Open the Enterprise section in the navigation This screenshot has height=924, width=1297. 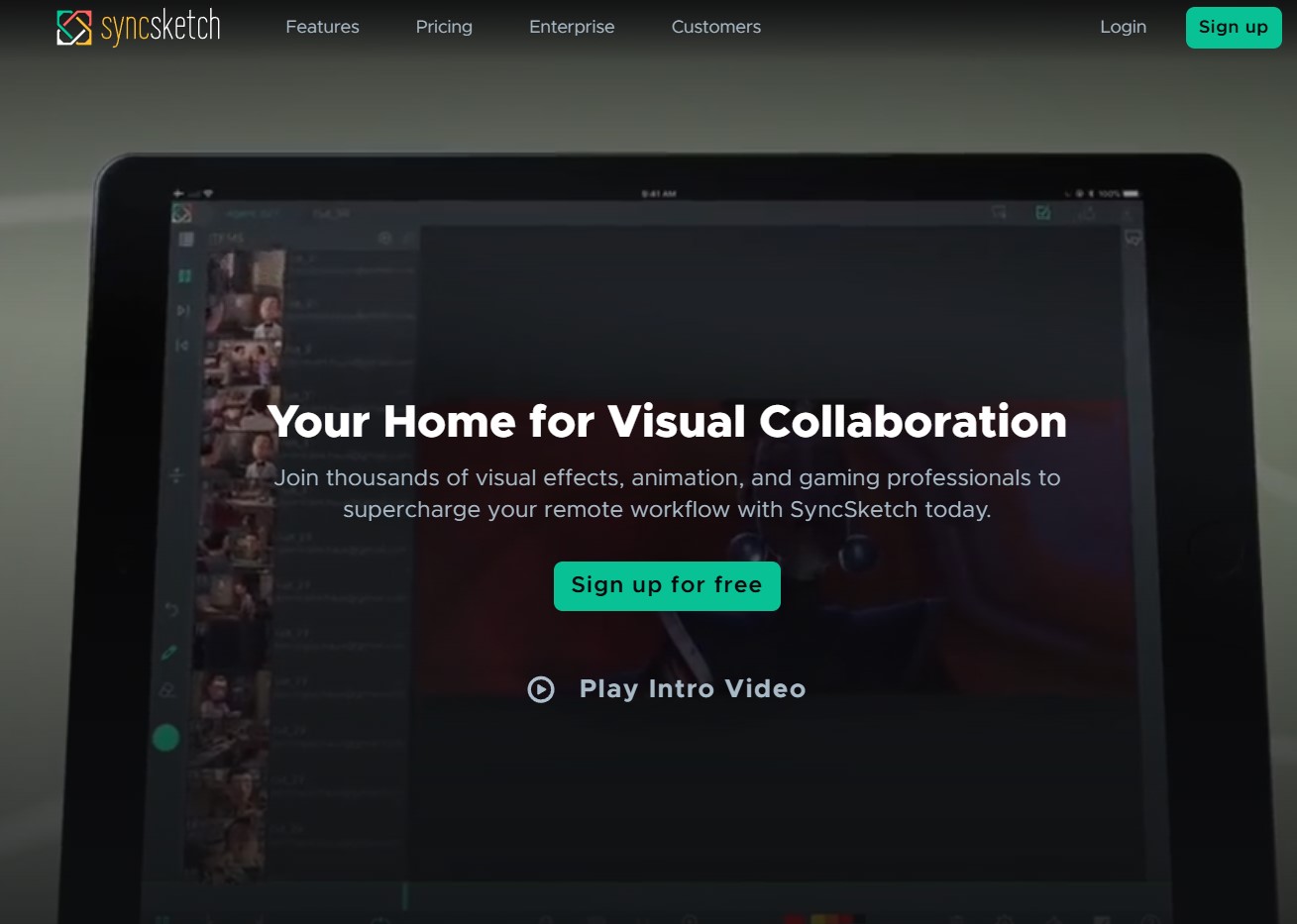(x=572, y=27)
